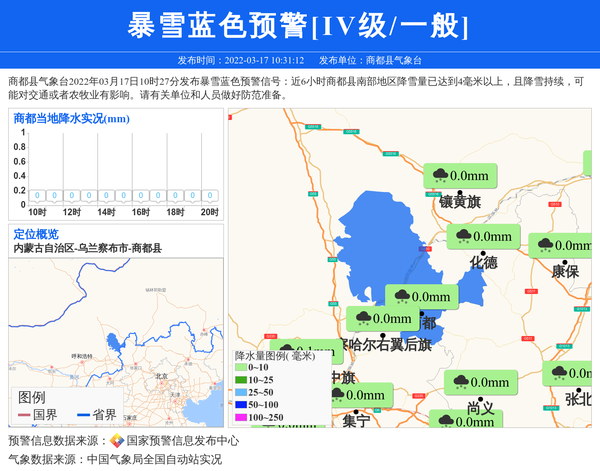Click the snow cloud icon above 化德
Screen dimensions: 600x471
463,236
